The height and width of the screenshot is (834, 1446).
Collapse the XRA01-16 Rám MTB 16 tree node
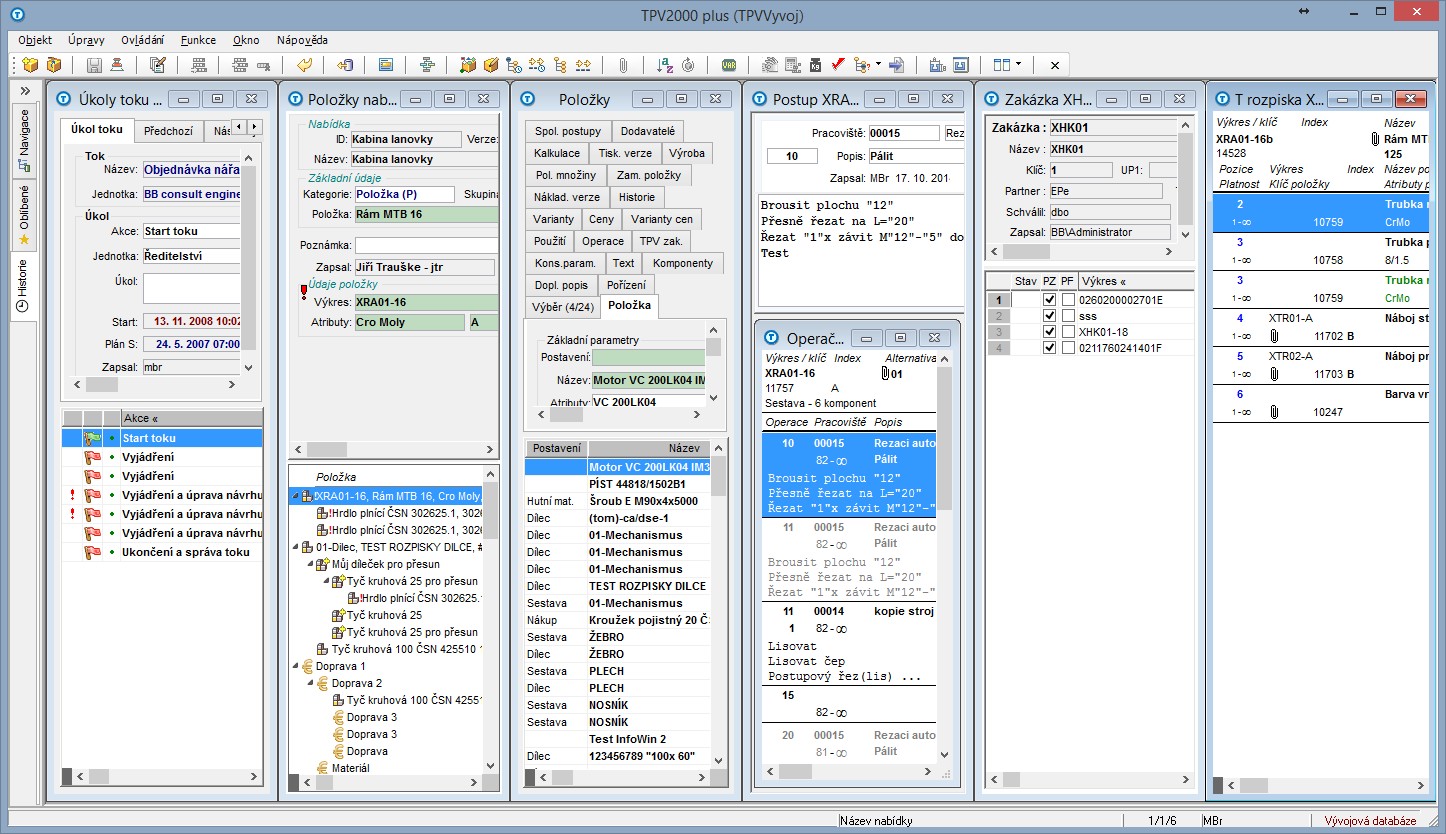click(x=295, y=496)
